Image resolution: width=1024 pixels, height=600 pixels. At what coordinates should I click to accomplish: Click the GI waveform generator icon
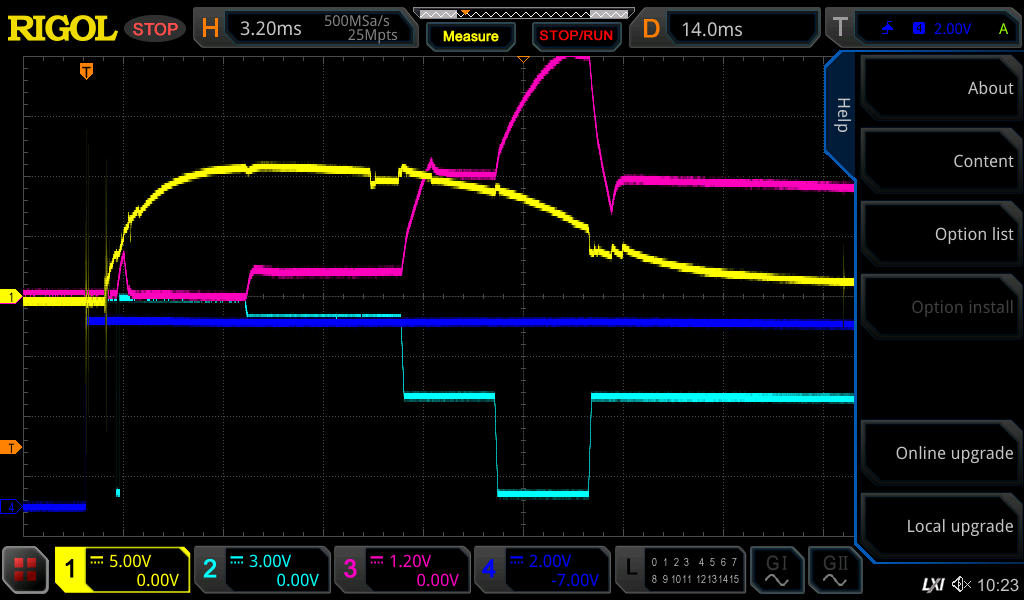click(777, 570)
